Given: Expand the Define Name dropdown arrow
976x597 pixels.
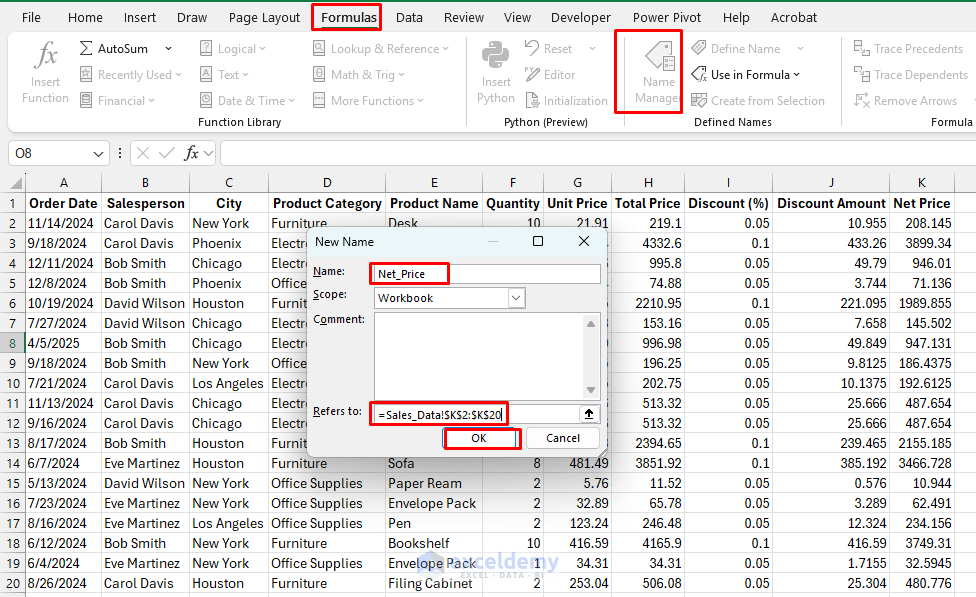Looking at the screenshot, I should (x=800, y=49).
